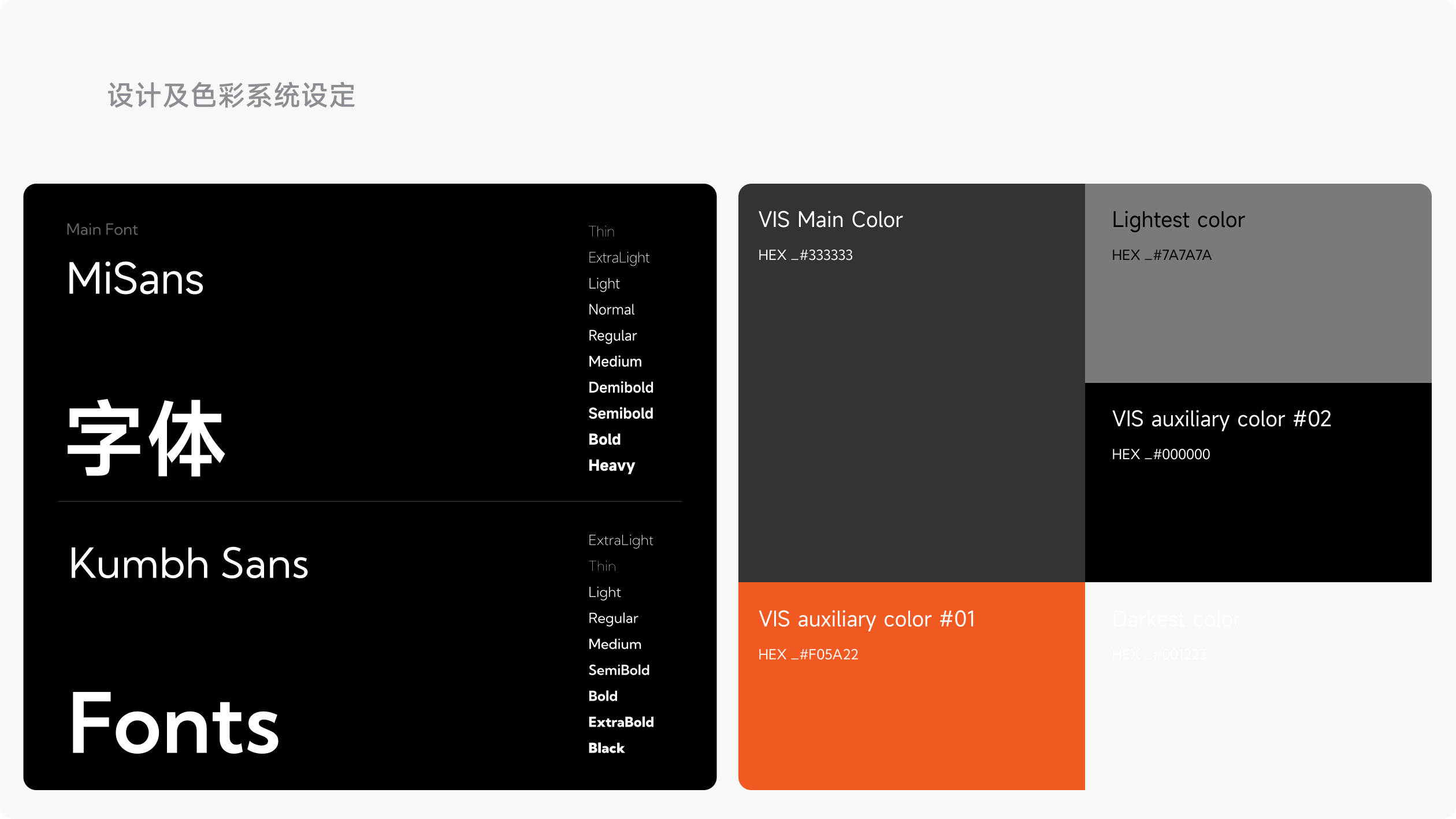
Task: Click the HEX _#333333 value
Action: click(x=805, y=255)
